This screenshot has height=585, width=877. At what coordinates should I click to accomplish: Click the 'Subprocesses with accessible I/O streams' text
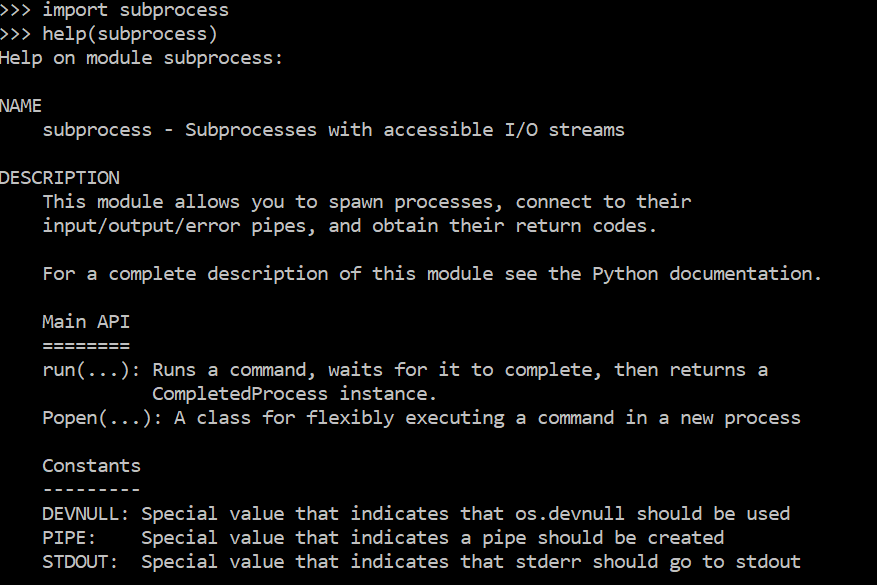point(405,130)
